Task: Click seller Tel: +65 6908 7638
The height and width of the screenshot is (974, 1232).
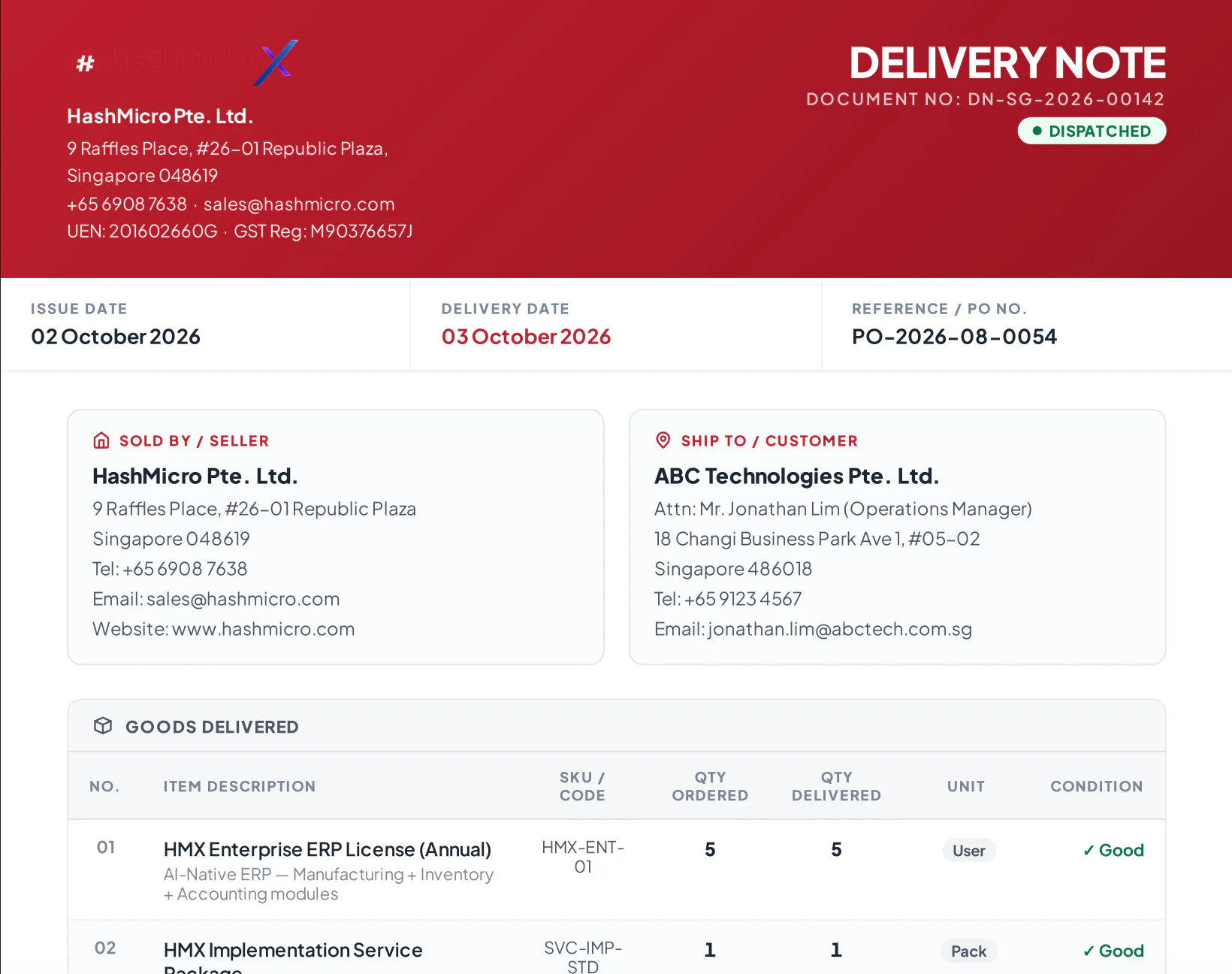Action: [170, 569]
